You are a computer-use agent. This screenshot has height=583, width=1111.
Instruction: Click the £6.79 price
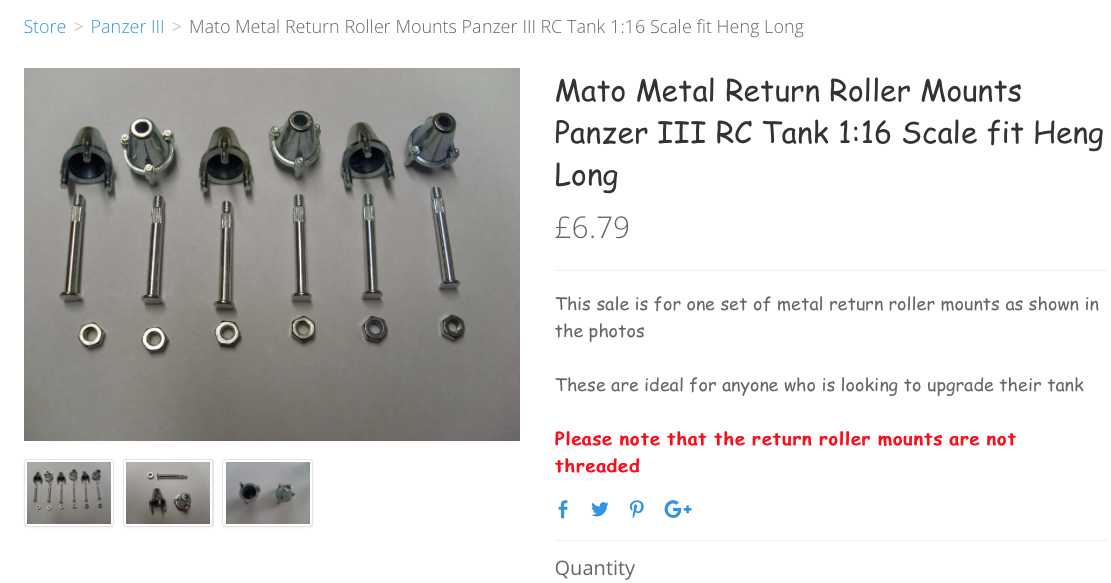click(x=592, y=227)
